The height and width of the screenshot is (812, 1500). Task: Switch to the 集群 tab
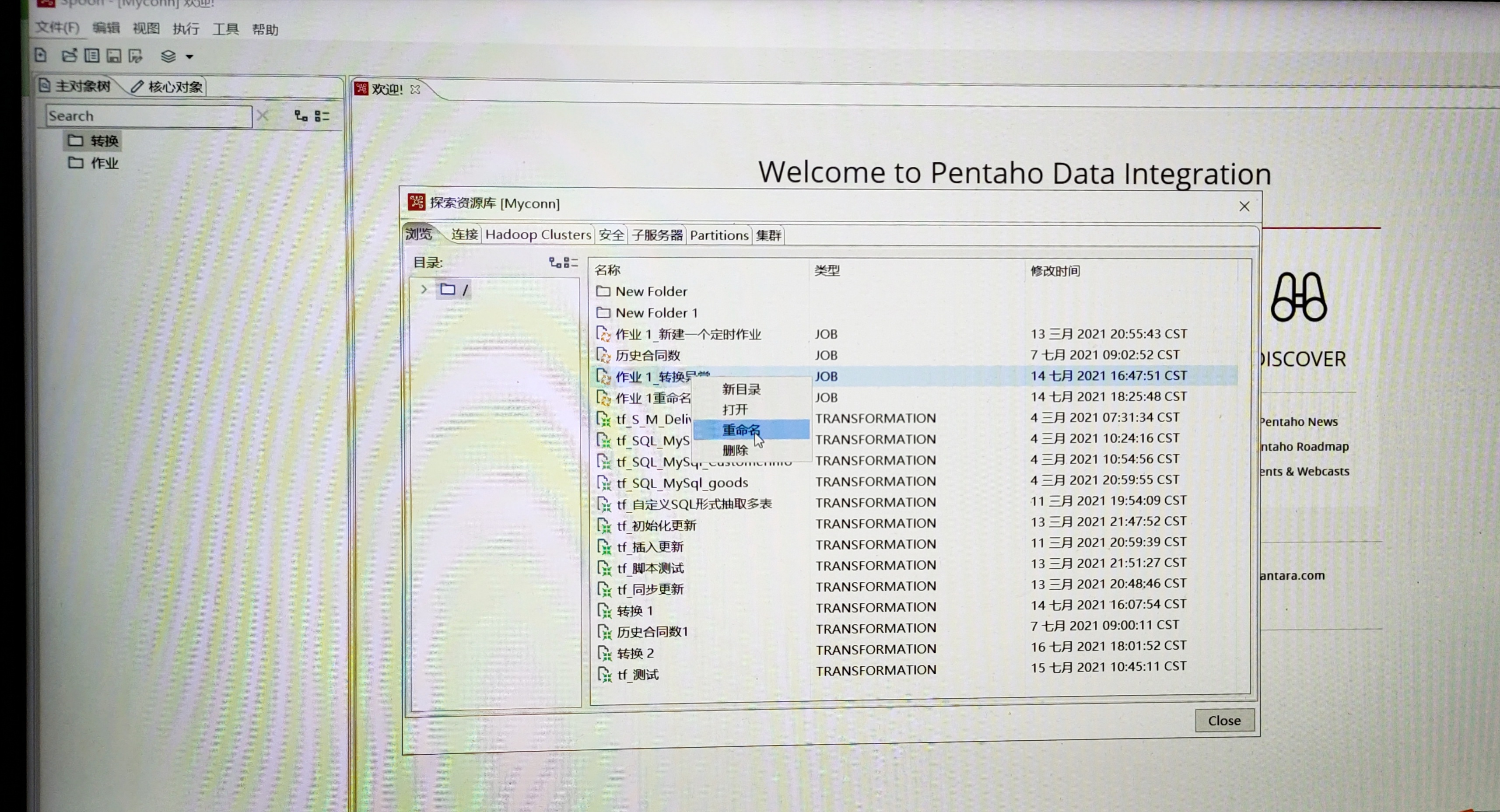769,236
